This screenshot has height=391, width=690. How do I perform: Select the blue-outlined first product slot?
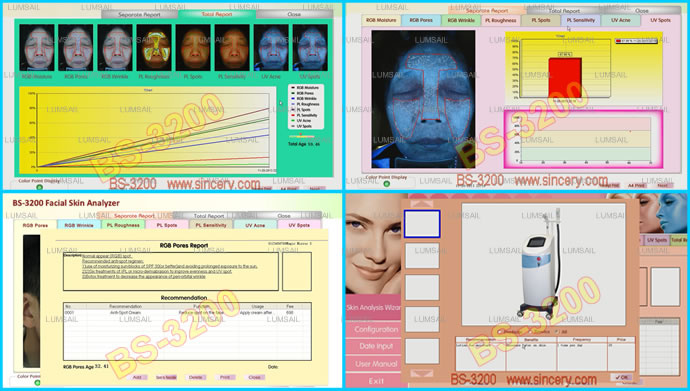tap(422, 224)
